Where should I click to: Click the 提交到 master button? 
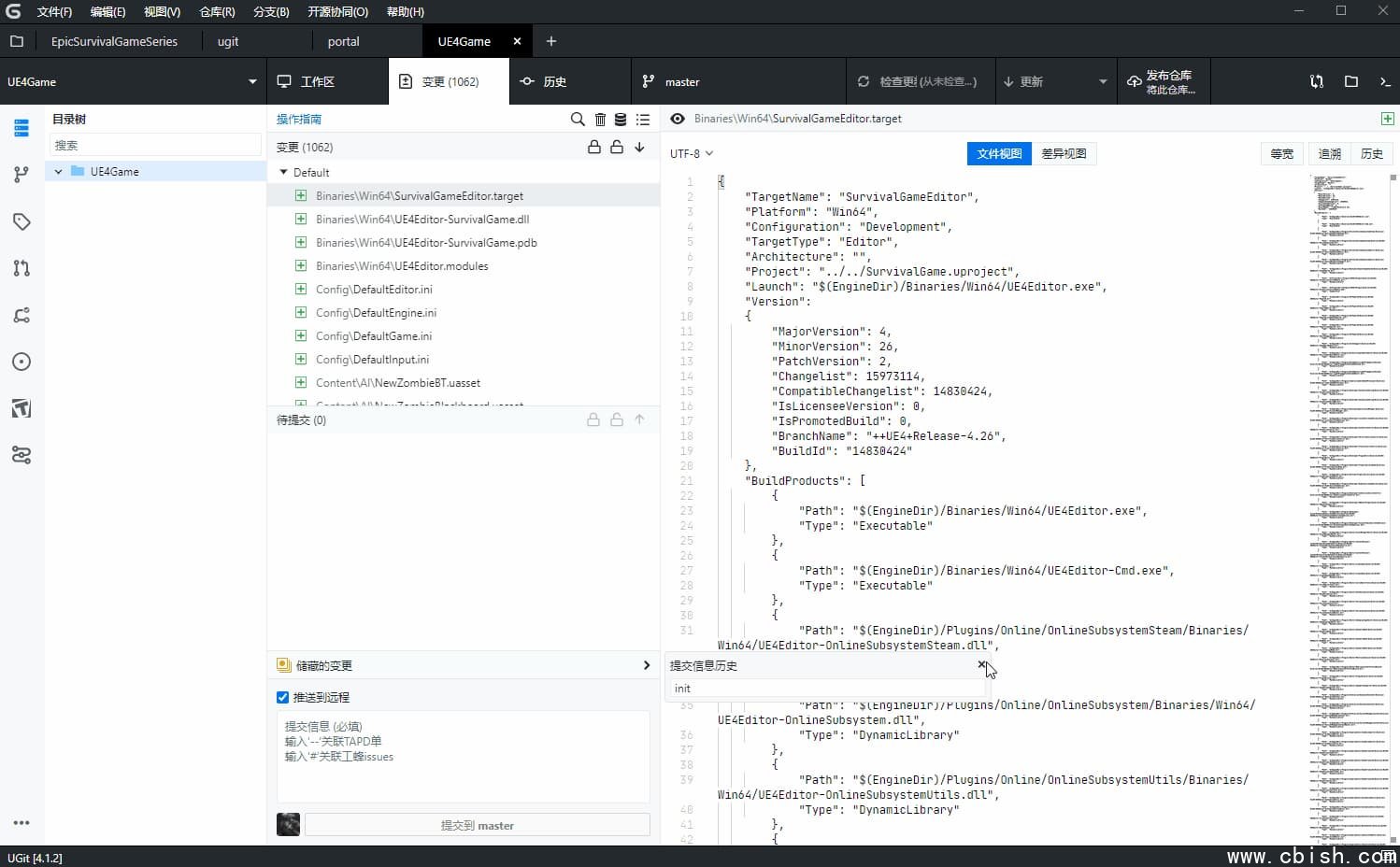[477, 825]
